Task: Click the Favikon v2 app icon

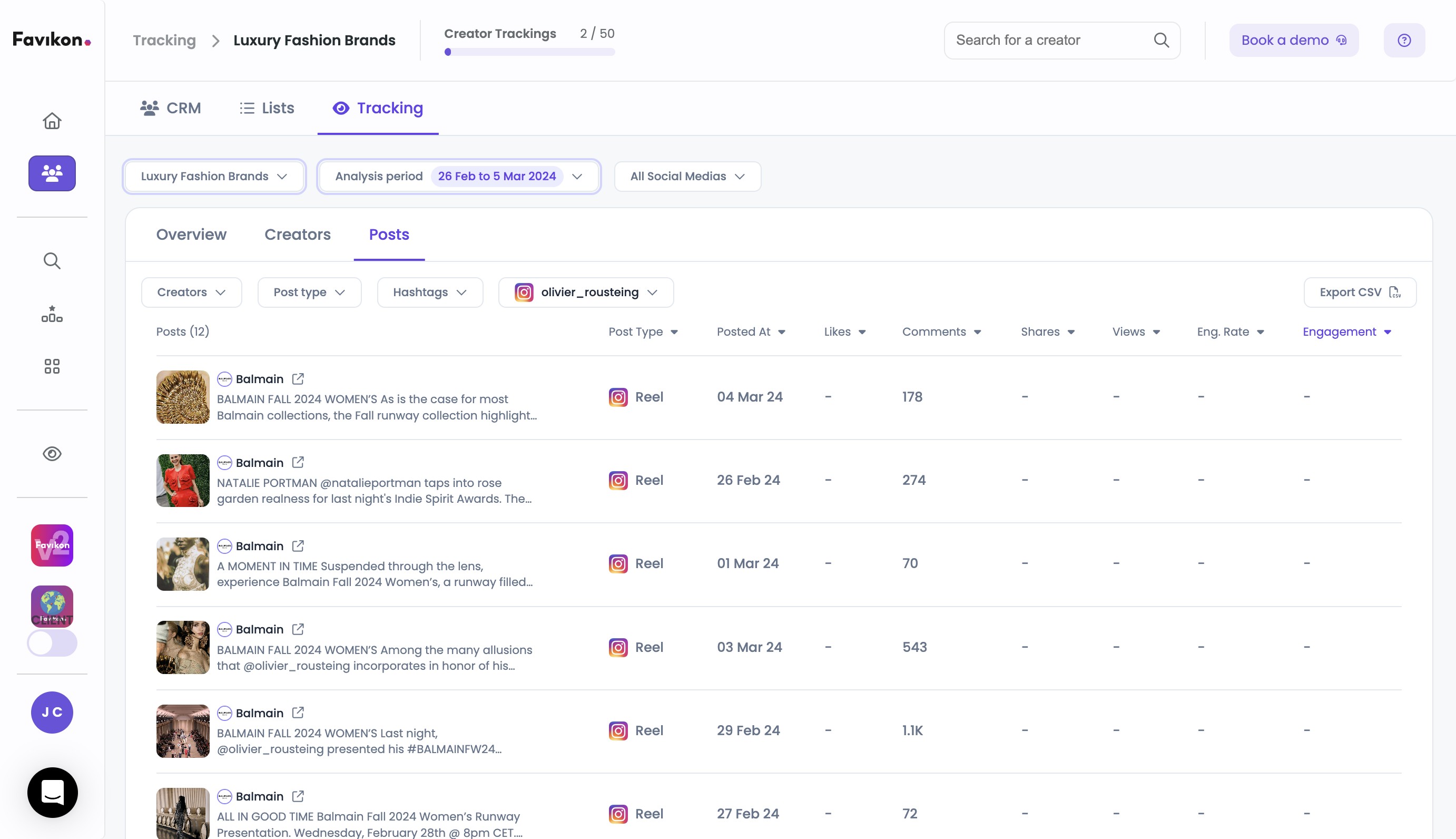Action: point(52,545)
